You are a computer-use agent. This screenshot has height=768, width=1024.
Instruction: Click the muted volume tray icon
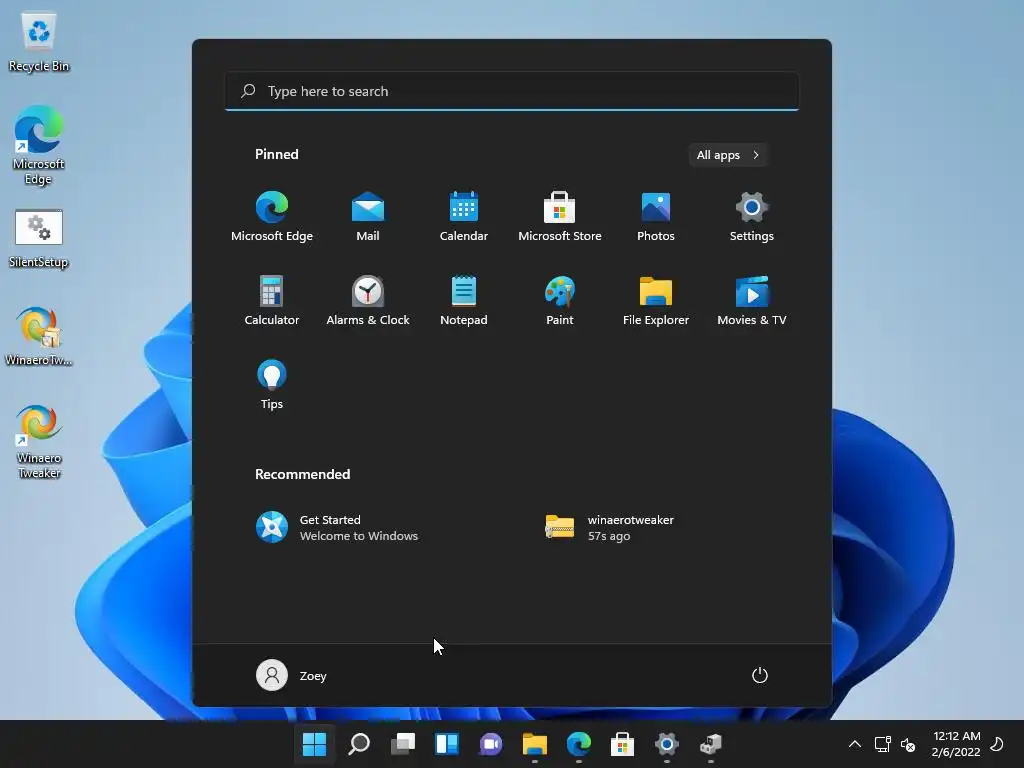pyautogui.click(x=908, y=744)
